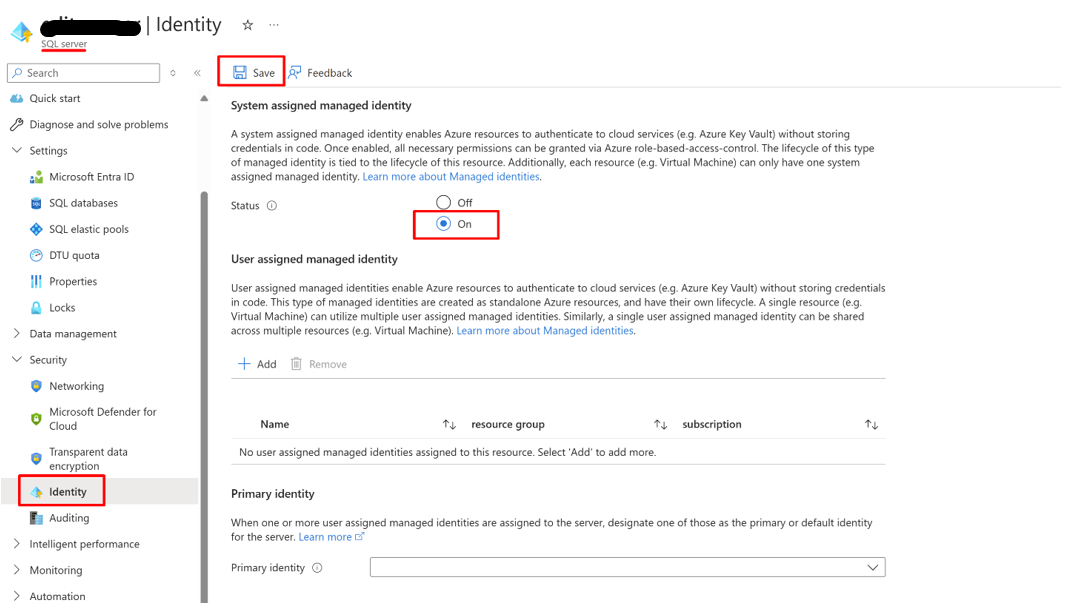
Task: Open the Properties page
Action: click(x=83, y=281)
